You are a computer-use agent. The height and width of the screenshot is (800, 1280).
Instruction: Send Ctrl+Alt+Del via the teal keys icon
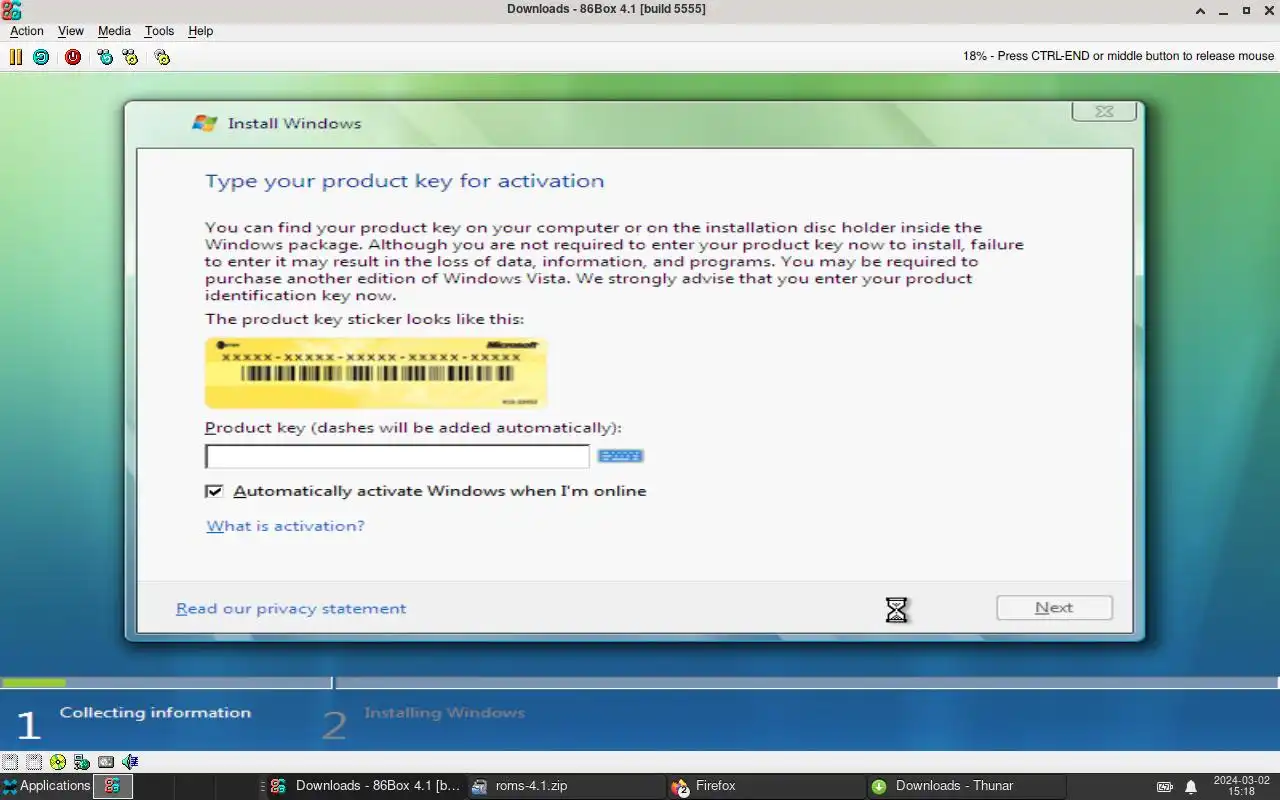pyautogui.click(x=105, y=57)
